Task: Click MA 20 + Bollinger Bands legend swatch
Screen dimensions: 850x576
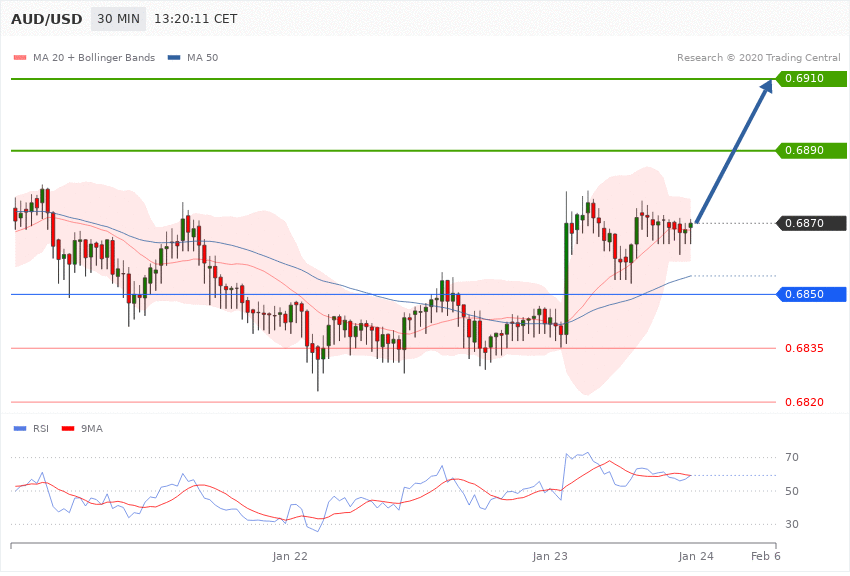Action: tap(20, 57)
